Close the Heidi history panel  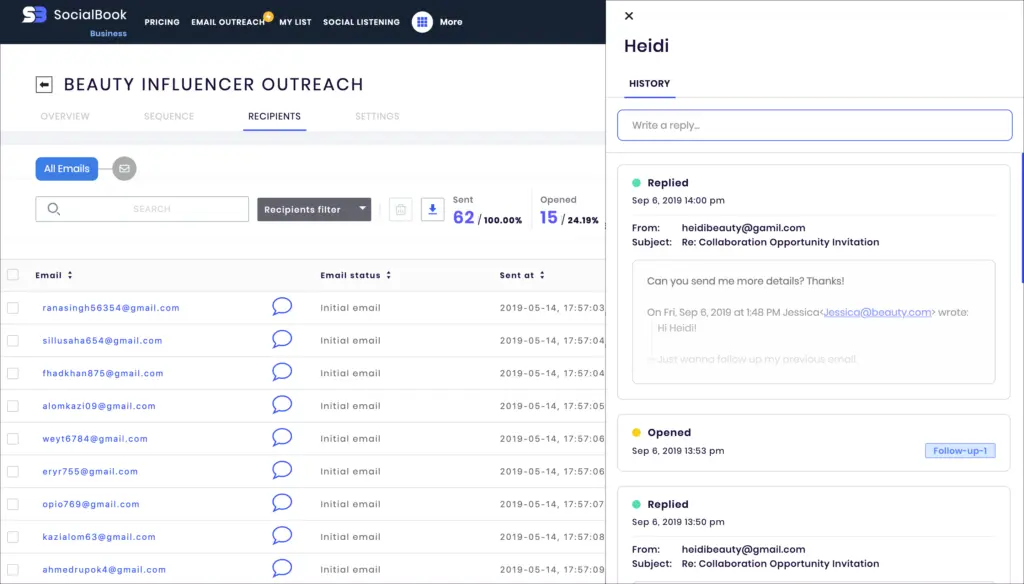(628, 16)
